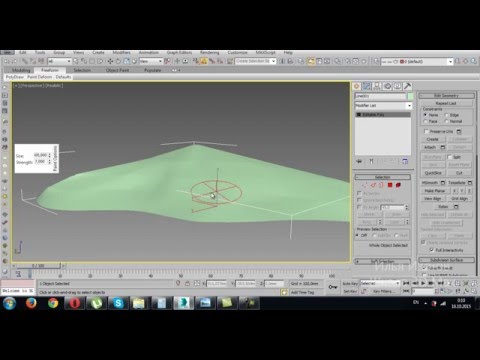Open the Display command panel tab
This screenshot has width=480, height=360.
[x=397, y=86]
